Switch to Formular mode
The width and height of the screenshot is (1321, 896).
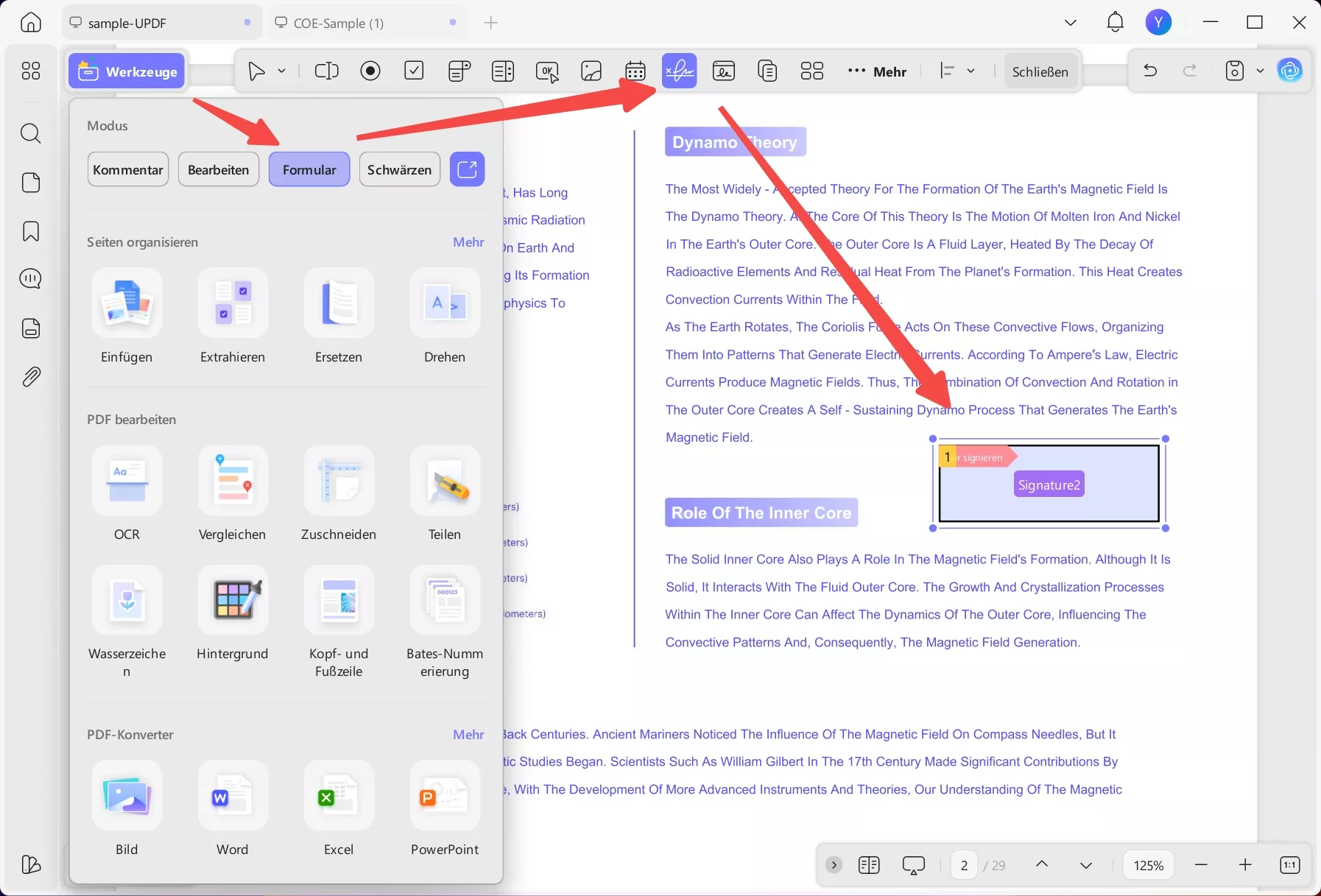pyautogui.click(x=309, y=169)
